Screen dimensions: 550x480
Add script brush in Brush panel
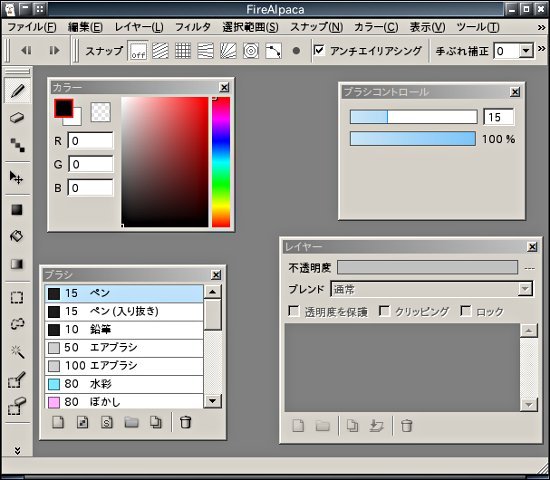point(107,422)
